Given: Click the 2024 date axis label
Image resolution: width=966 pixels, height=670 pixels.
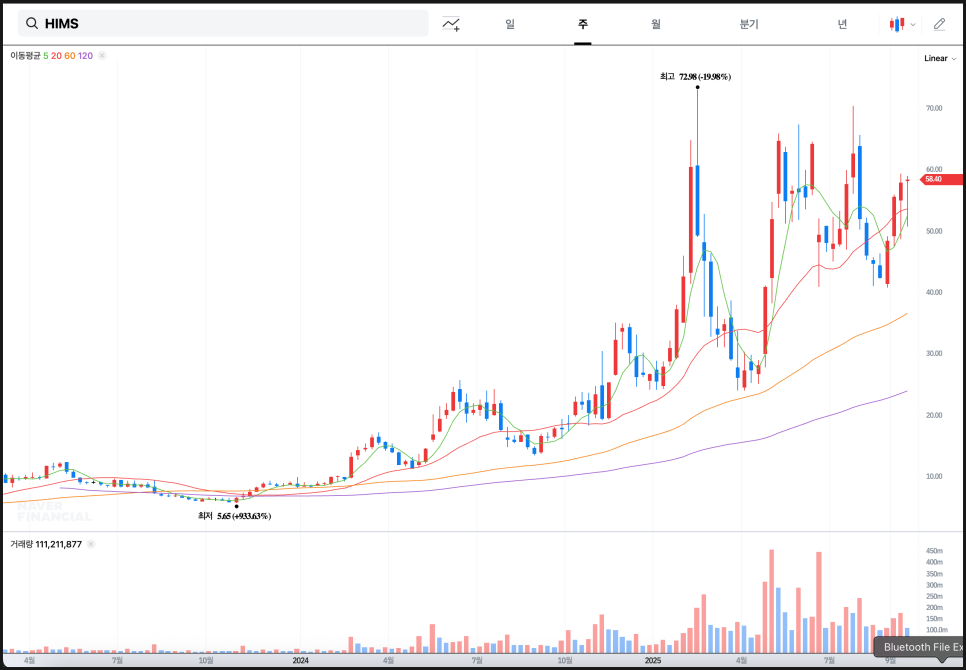Looking at the screenshot, I should 300,661.
